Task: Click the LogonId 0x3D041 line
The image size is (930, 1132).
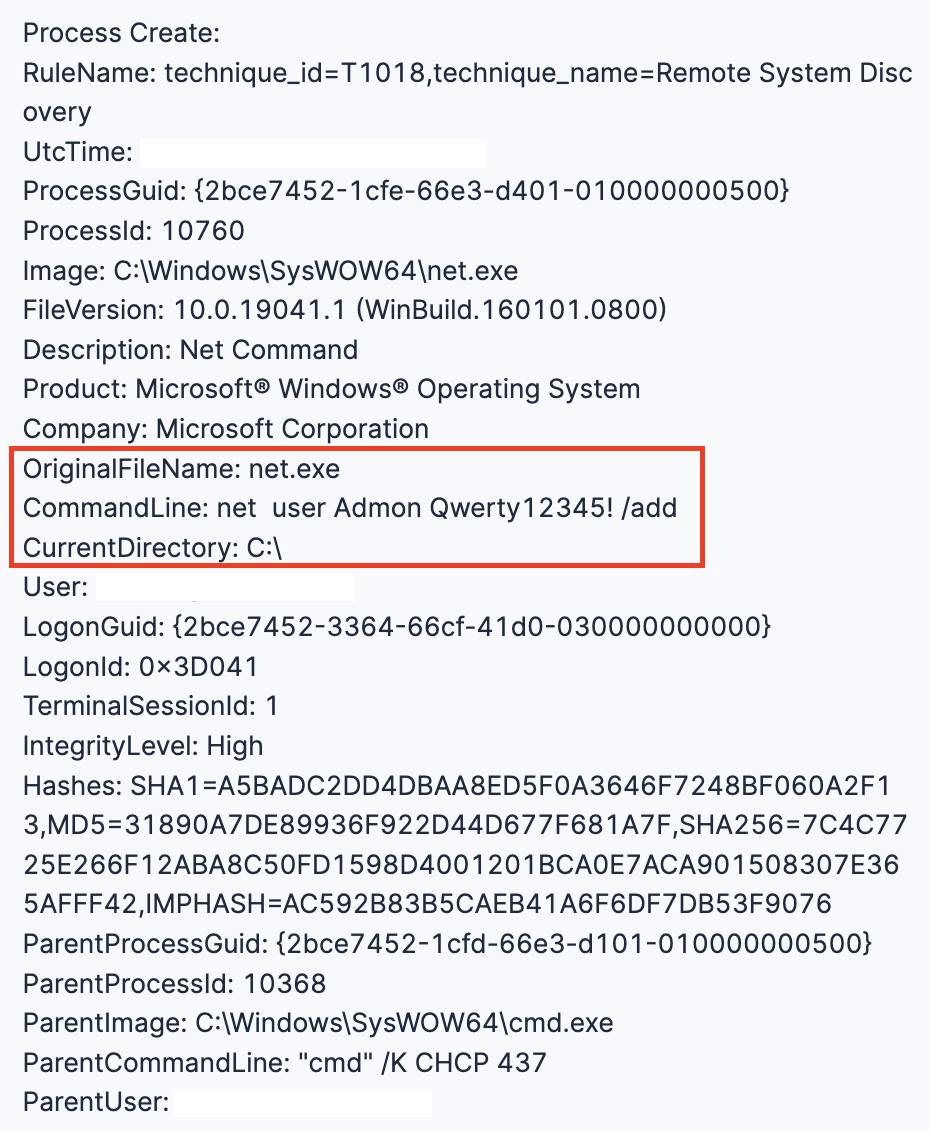Action: (x=141, y=666)
